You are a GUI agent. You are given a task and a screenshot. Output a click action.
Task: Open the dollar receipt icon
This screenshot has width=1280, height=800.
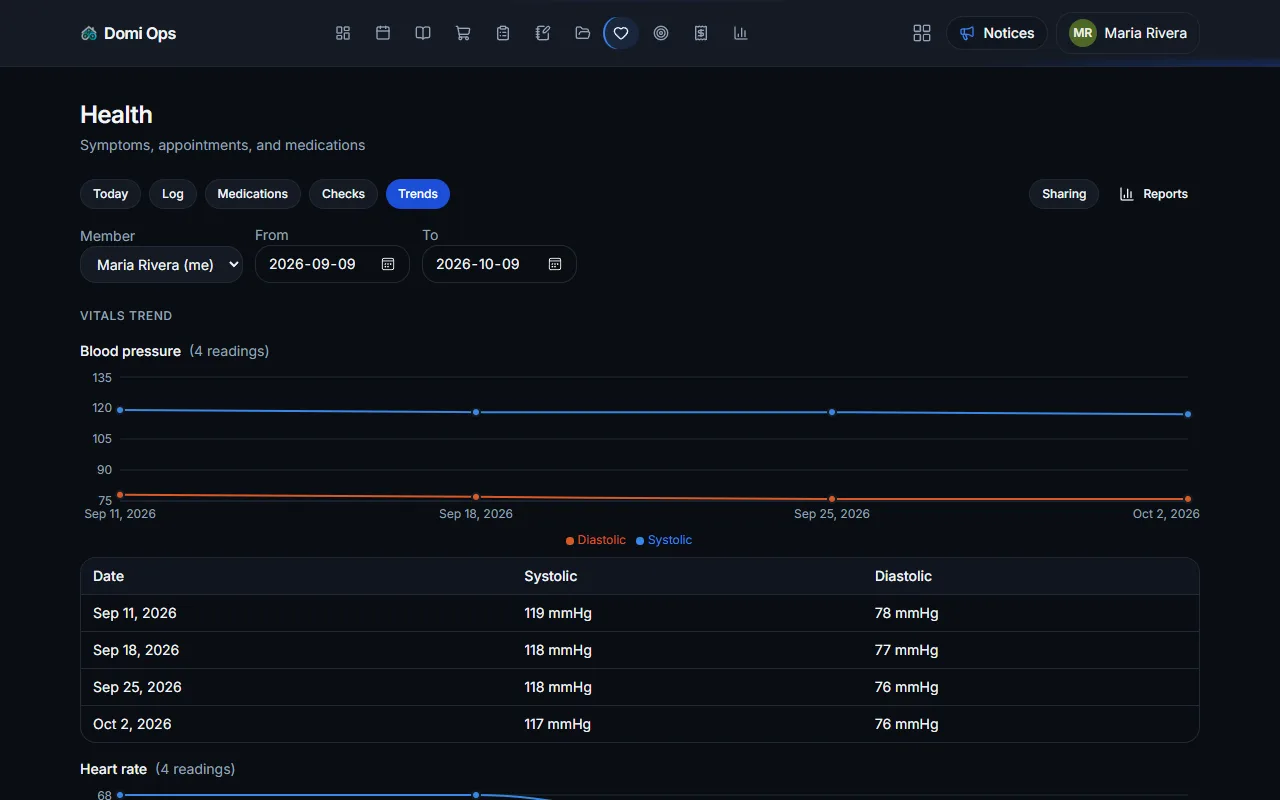click(x=701, y=33)
